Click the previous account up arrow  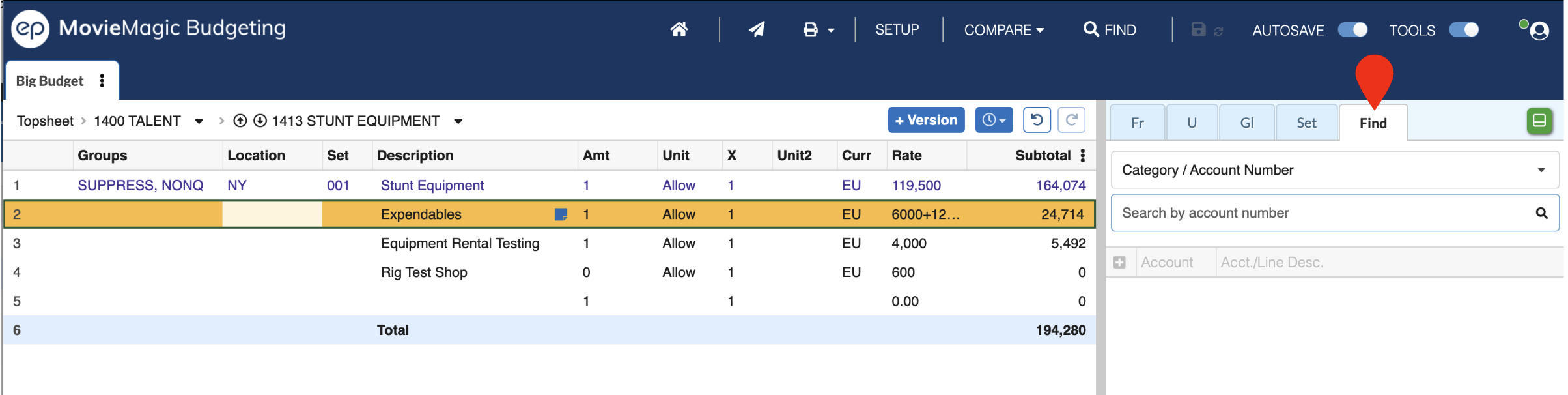click(x=240, y=121)
